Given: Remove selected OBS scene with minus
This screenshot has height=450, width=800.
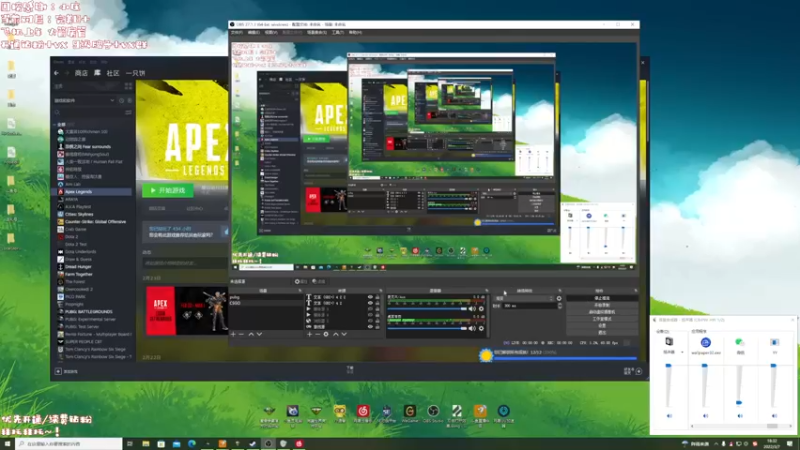Looking at the screenshot, I should pos(241,334).
